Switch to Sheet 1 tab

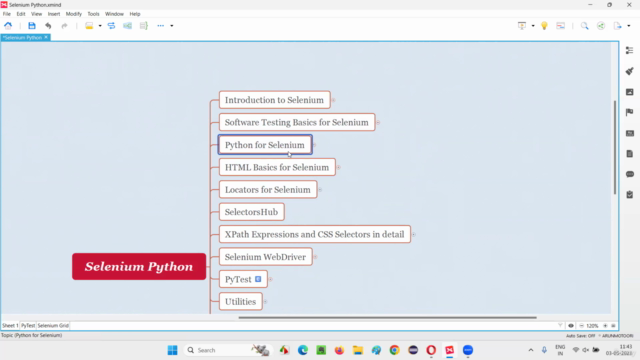click(x=10, y=326)
